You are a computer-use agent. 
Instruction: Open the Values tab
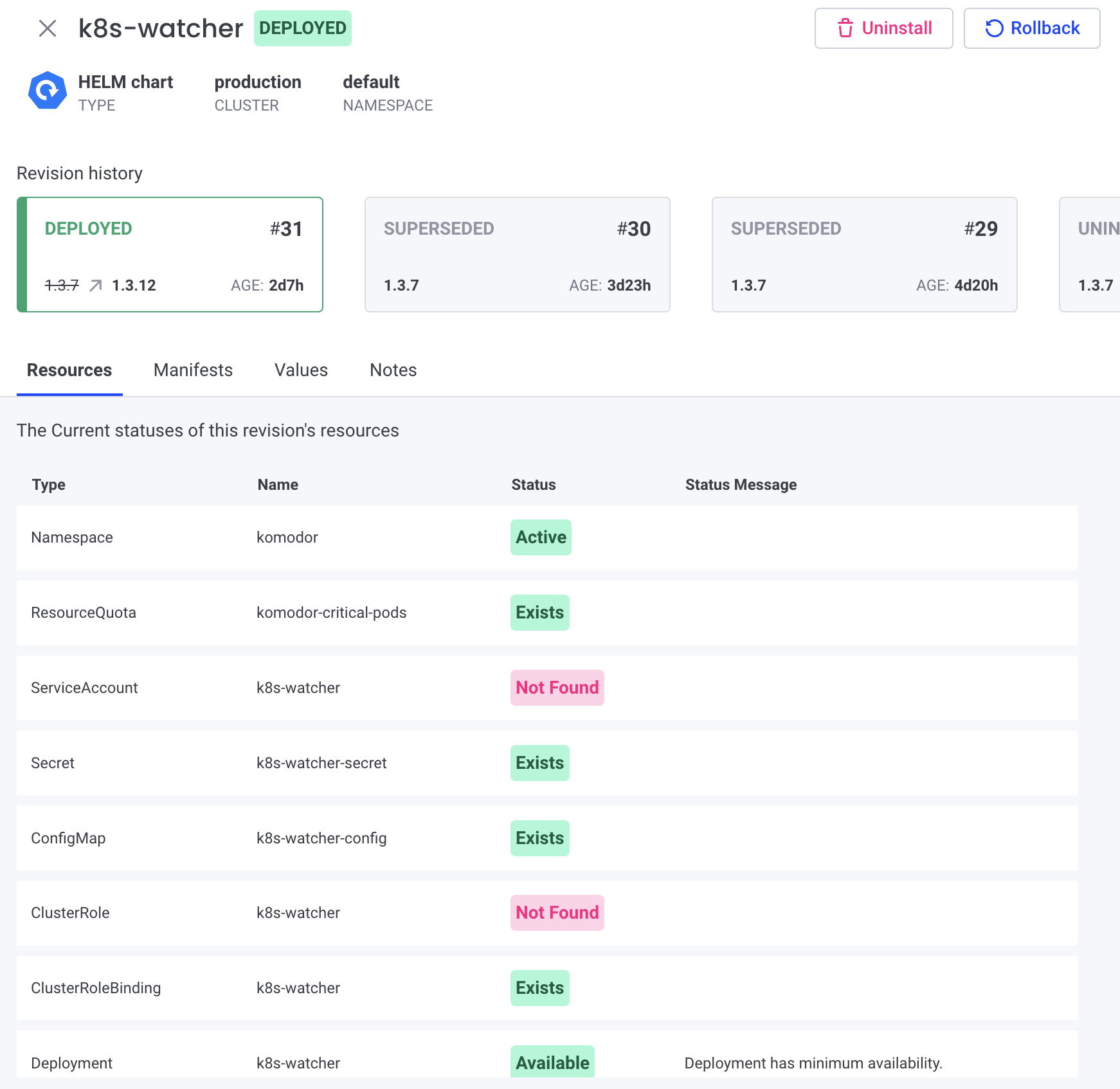[301, 370]
